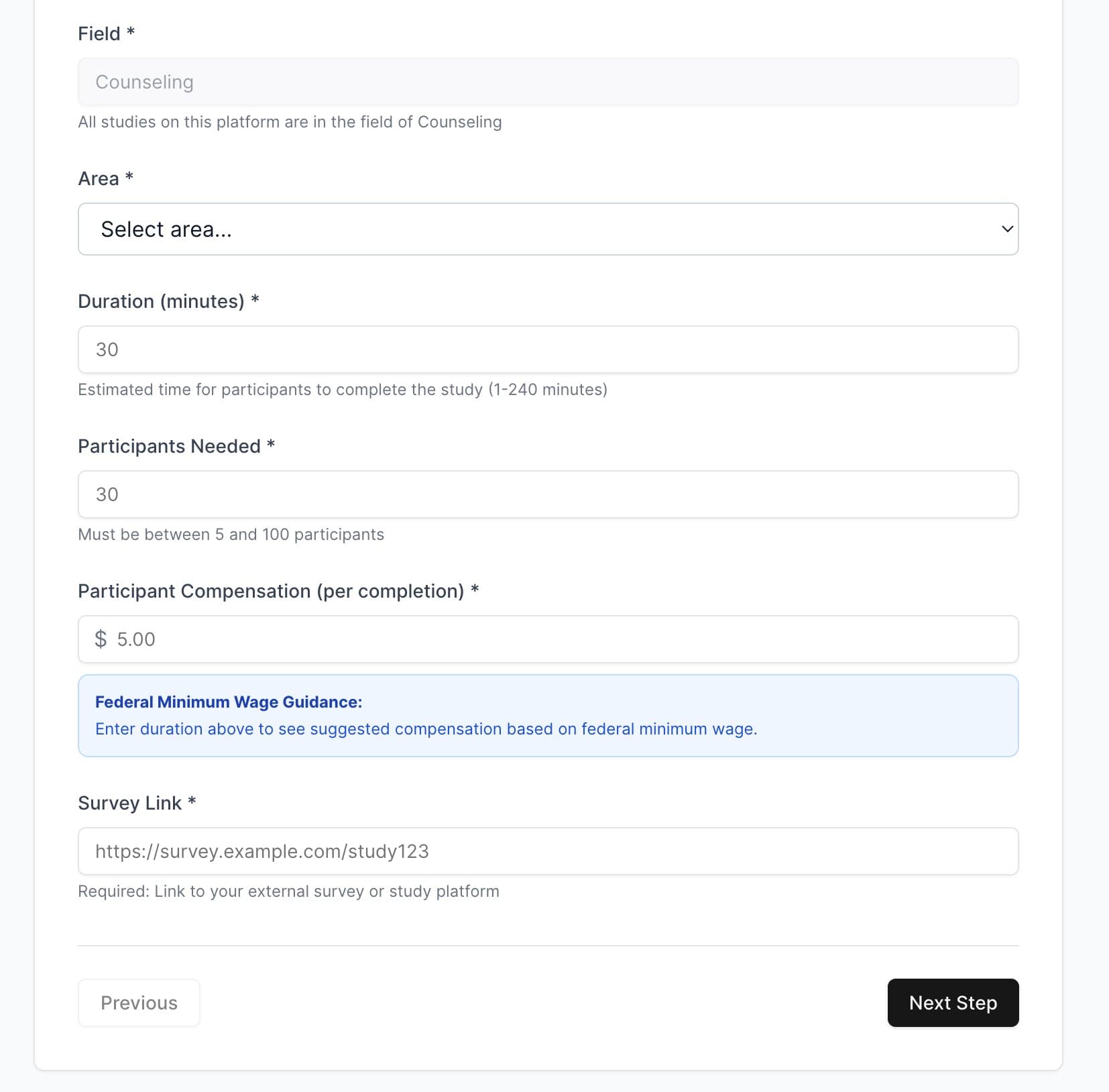Click the disabled Counseling field box
Image resolution: width=1109 pixels, height=1092 pixels.
click(x=548, y=82)
